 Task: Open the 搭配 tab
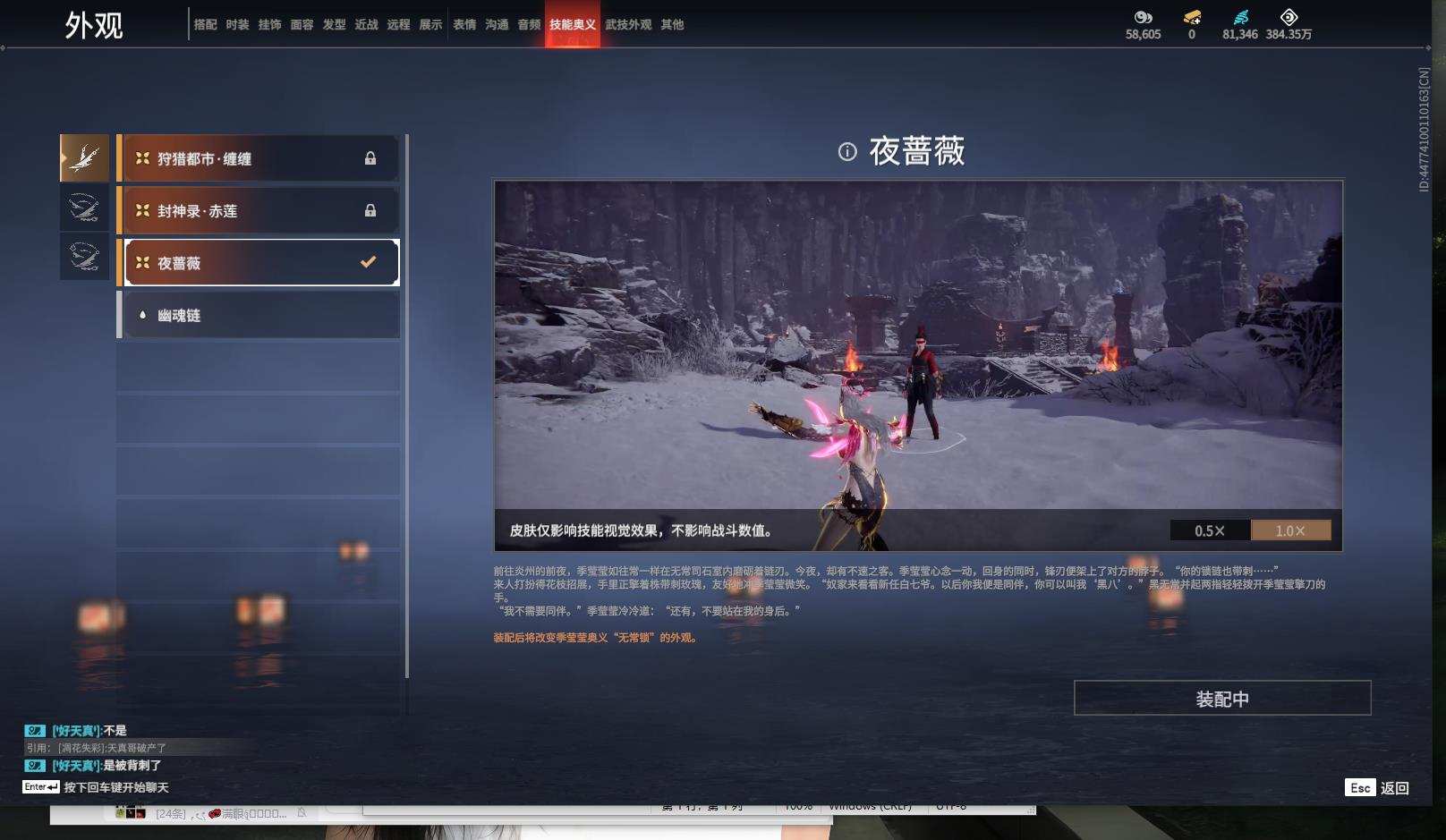point(205,25)
